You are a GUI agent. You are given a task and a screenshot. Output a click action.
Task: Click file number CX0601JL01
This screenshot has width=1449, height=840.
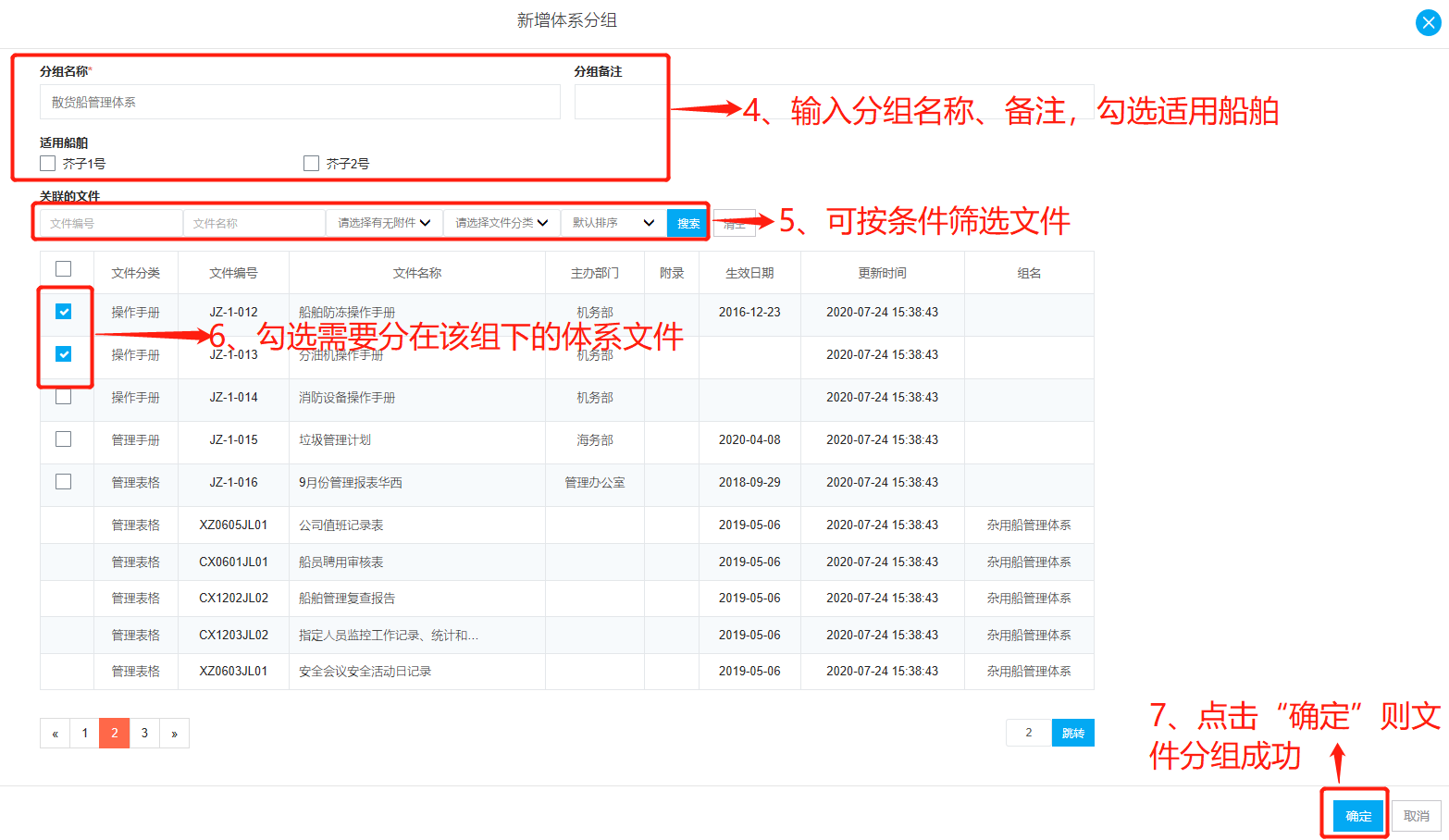(233, 562)
